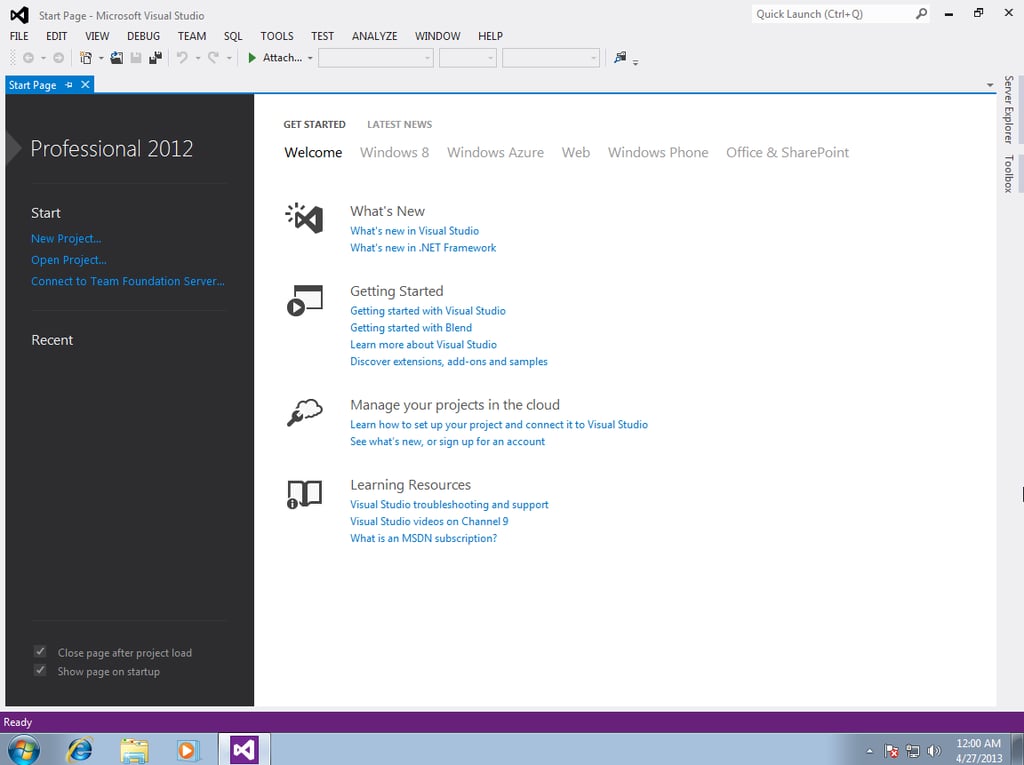Click the Learning Resources book icon
This screenshot has height=765, width=1024.
(x=304, y=495)
